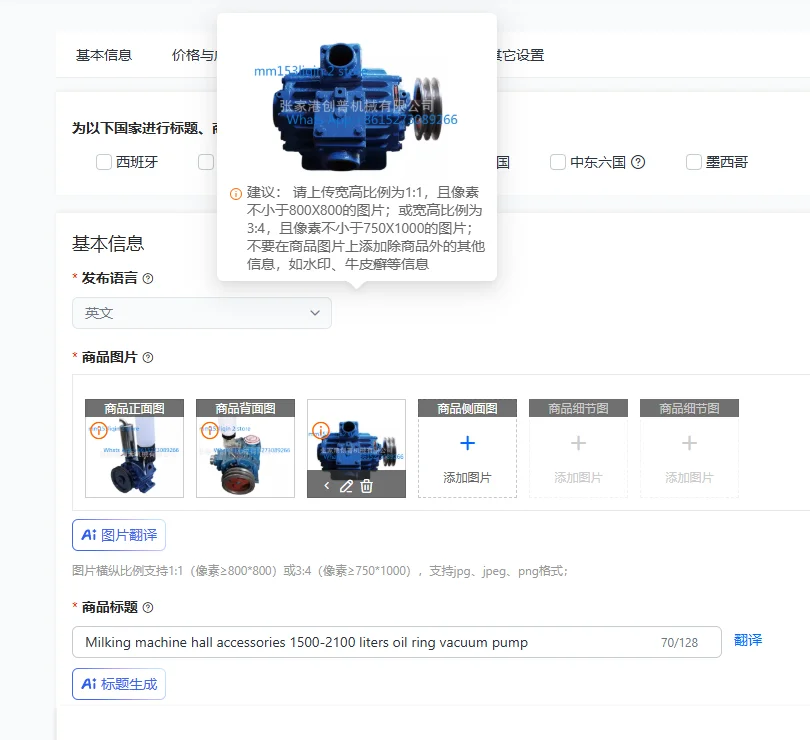Screen dimensions: 810x740
Task: Open the 基本信息 tab
Action: pyautogui.click(x=104, y=55)
